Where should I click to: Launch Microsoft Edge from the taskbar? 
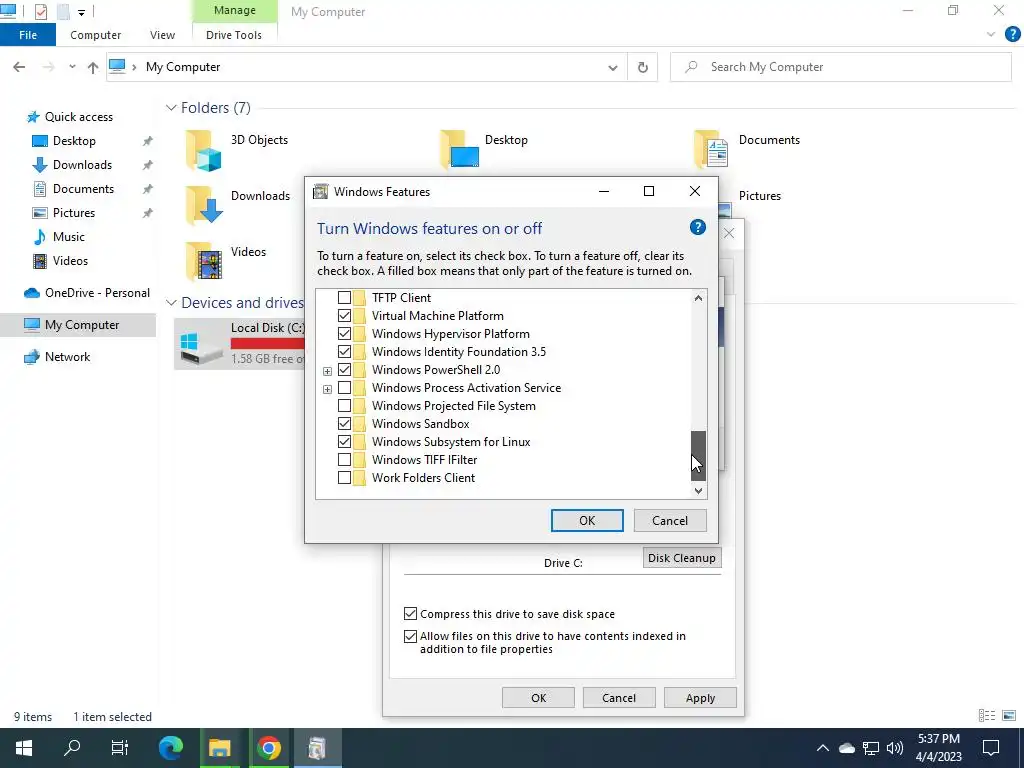[171, 748]
